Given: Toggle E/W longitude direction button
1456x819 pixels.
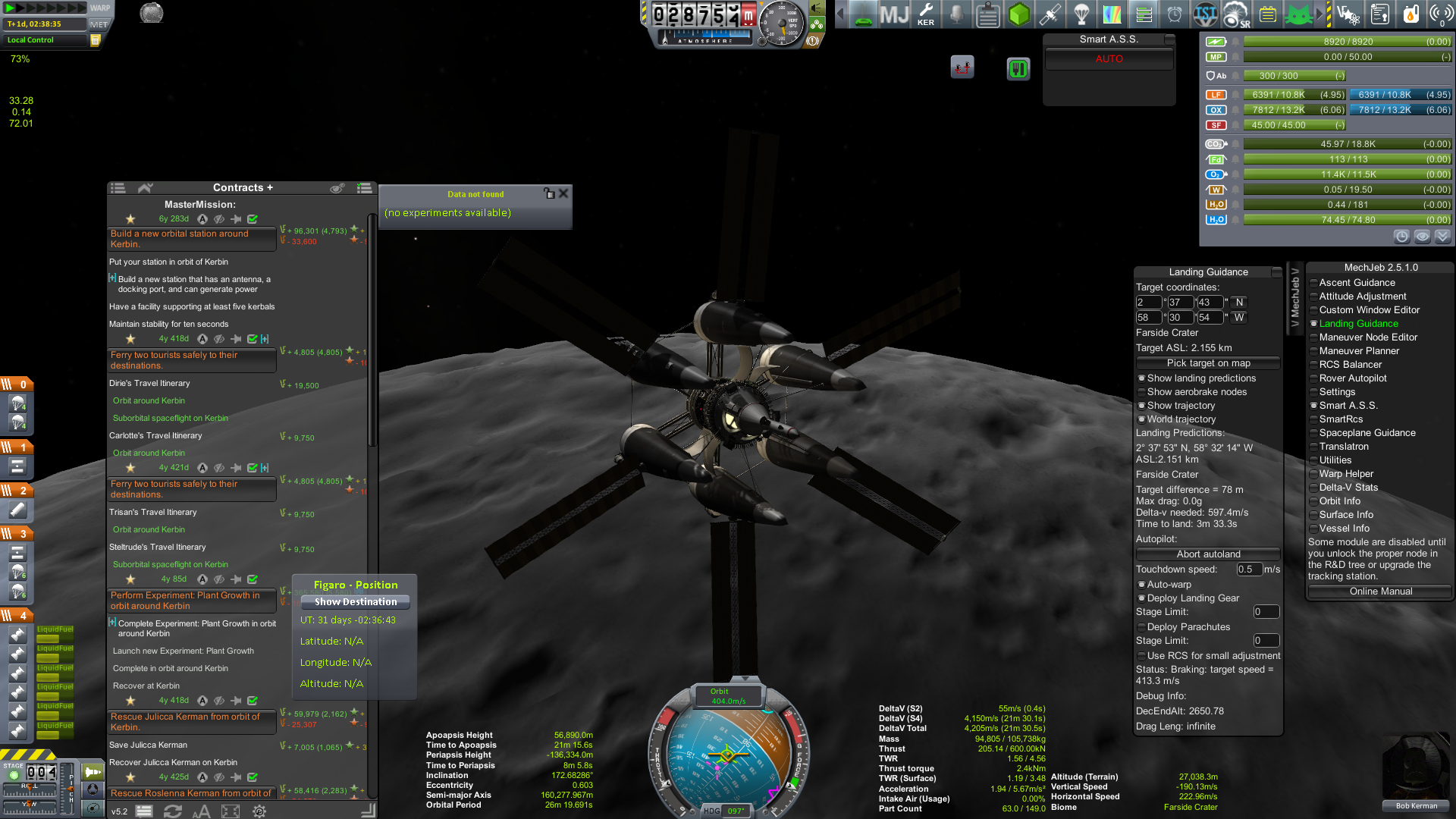Looking at the screenshot, I should pos(1239,318).
